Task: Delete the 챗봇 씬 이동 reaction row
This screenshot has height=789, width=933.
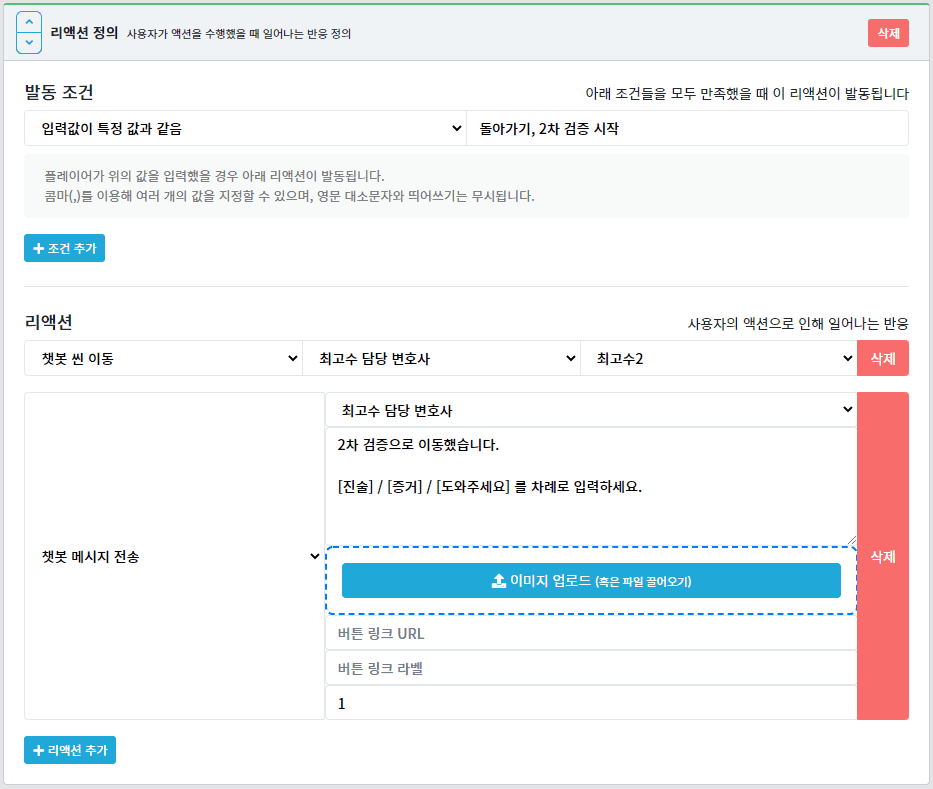Action: point(883,358)
